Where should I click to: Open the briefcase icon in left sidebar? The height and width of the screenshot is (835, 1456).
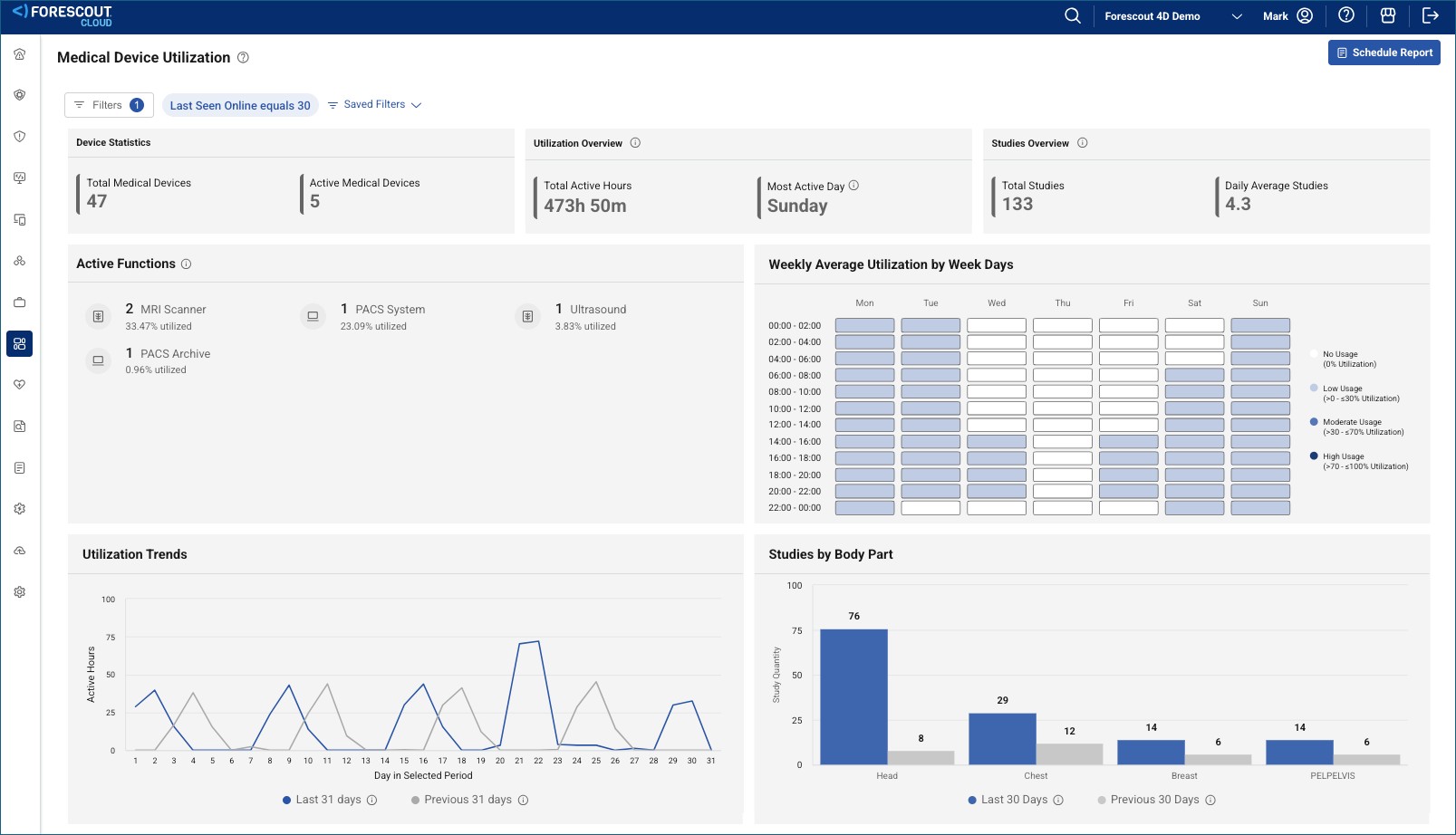(x=20, y=302)
